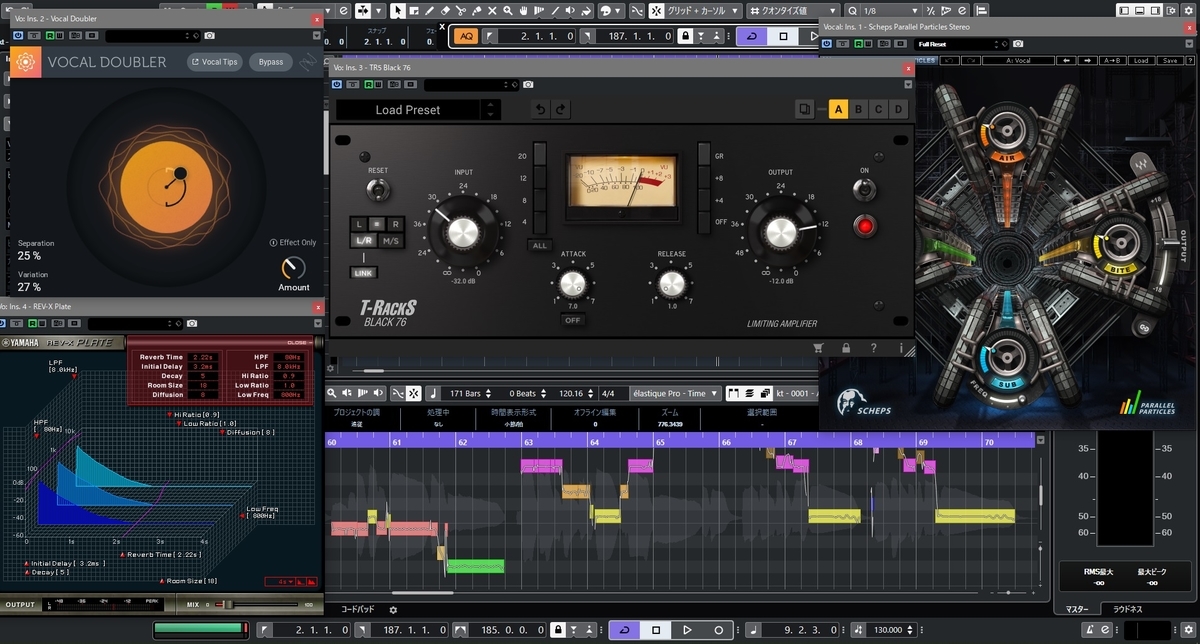Screen dimensions: 1200x644
Task: Click the redo arrow in Black 76
Action: (x=561, y=109)
